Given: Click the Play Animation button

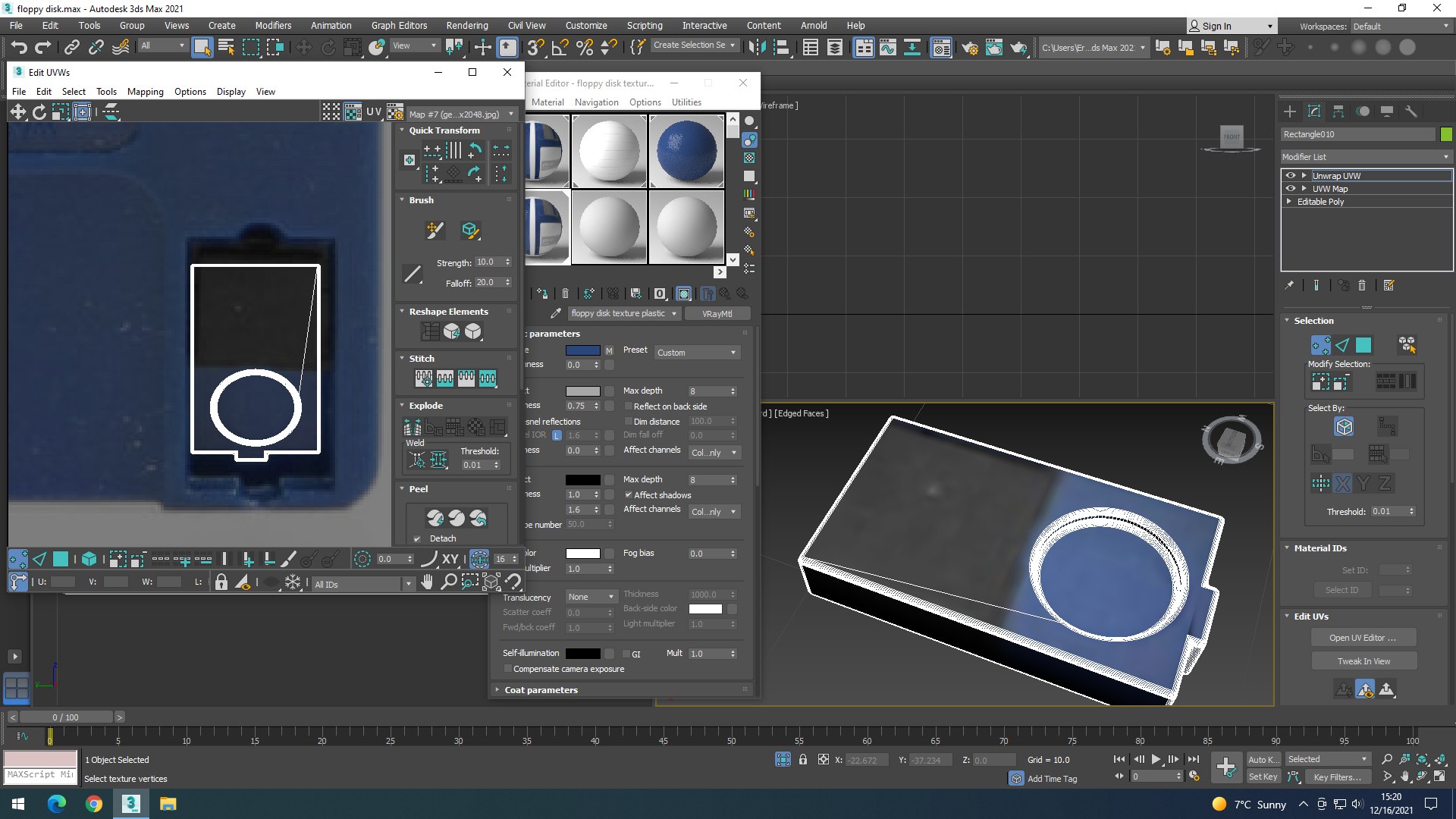Looking at the screenshot, I should click(1156, 759).
